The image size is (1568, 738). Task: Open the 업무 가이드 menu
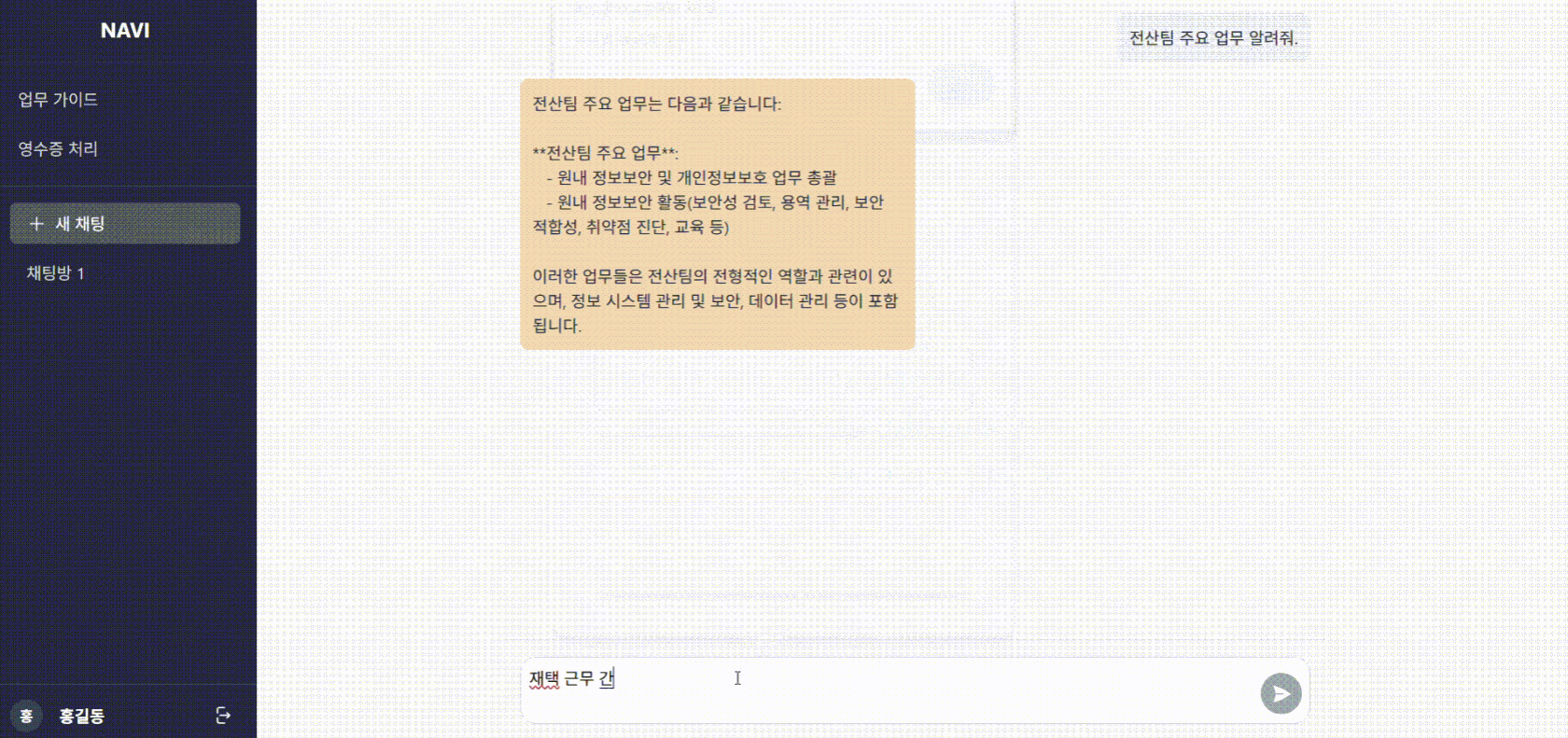click(58, 100)
